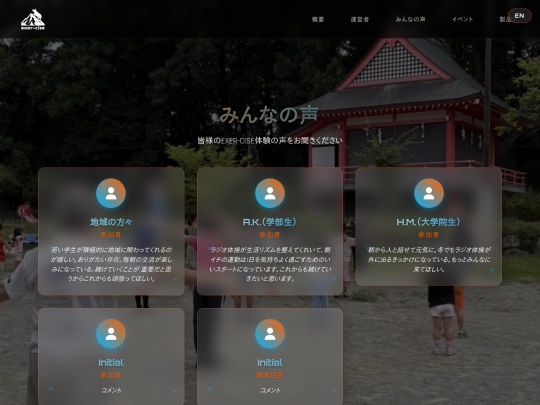Click the testimonial text starting ラジオ体操が生活リズム

270,264
